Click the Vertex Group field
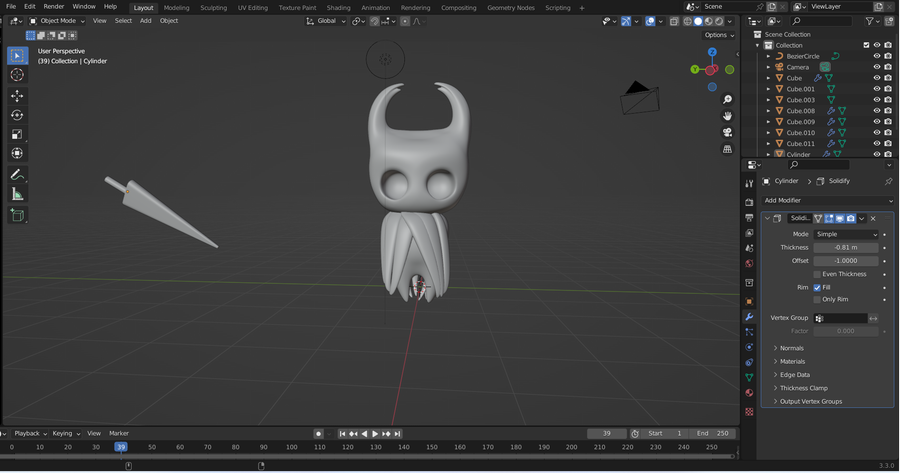 tap(841, 318)
